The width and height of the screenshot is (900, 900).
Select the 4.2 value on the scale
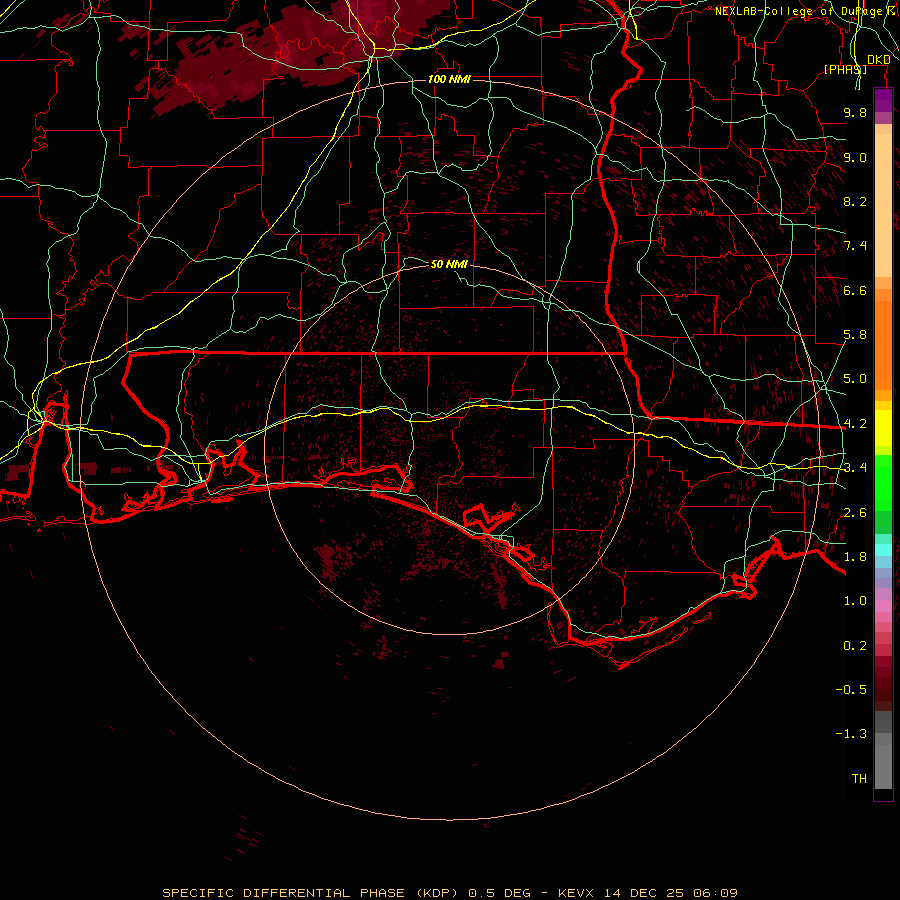(855, 424)
